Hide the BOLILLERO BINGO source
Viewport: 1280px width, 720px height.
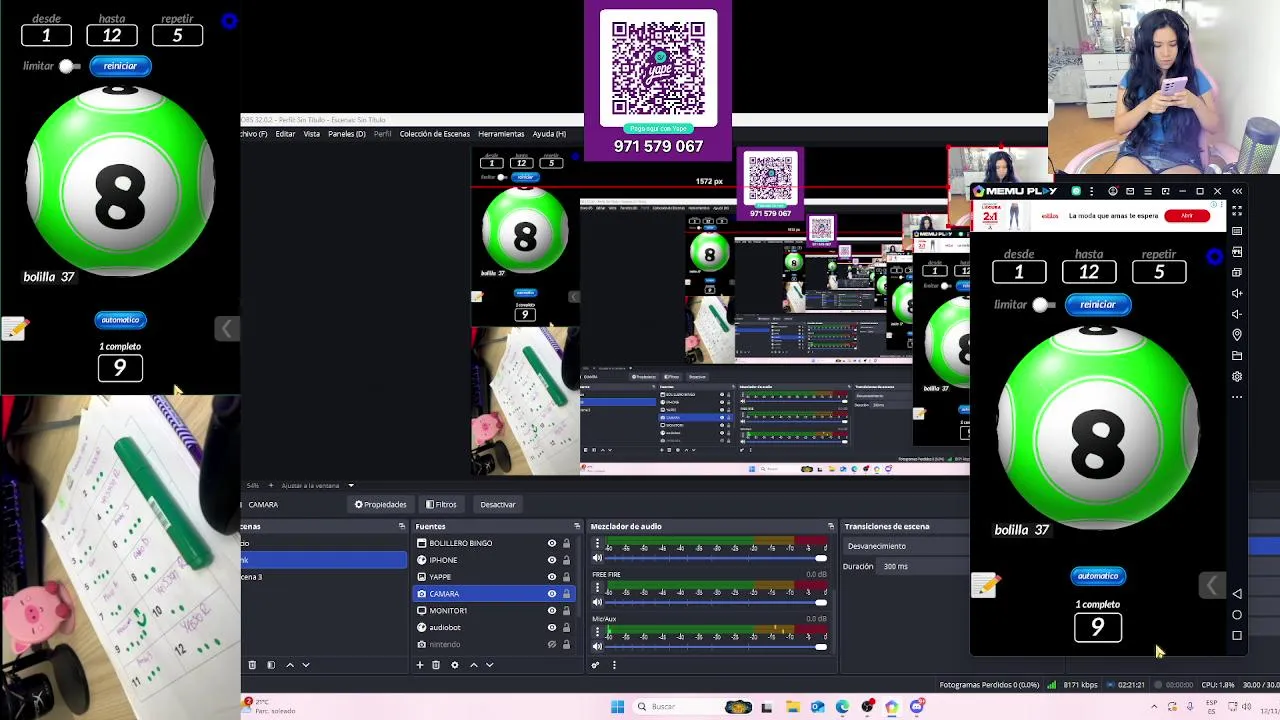point(551,543)
